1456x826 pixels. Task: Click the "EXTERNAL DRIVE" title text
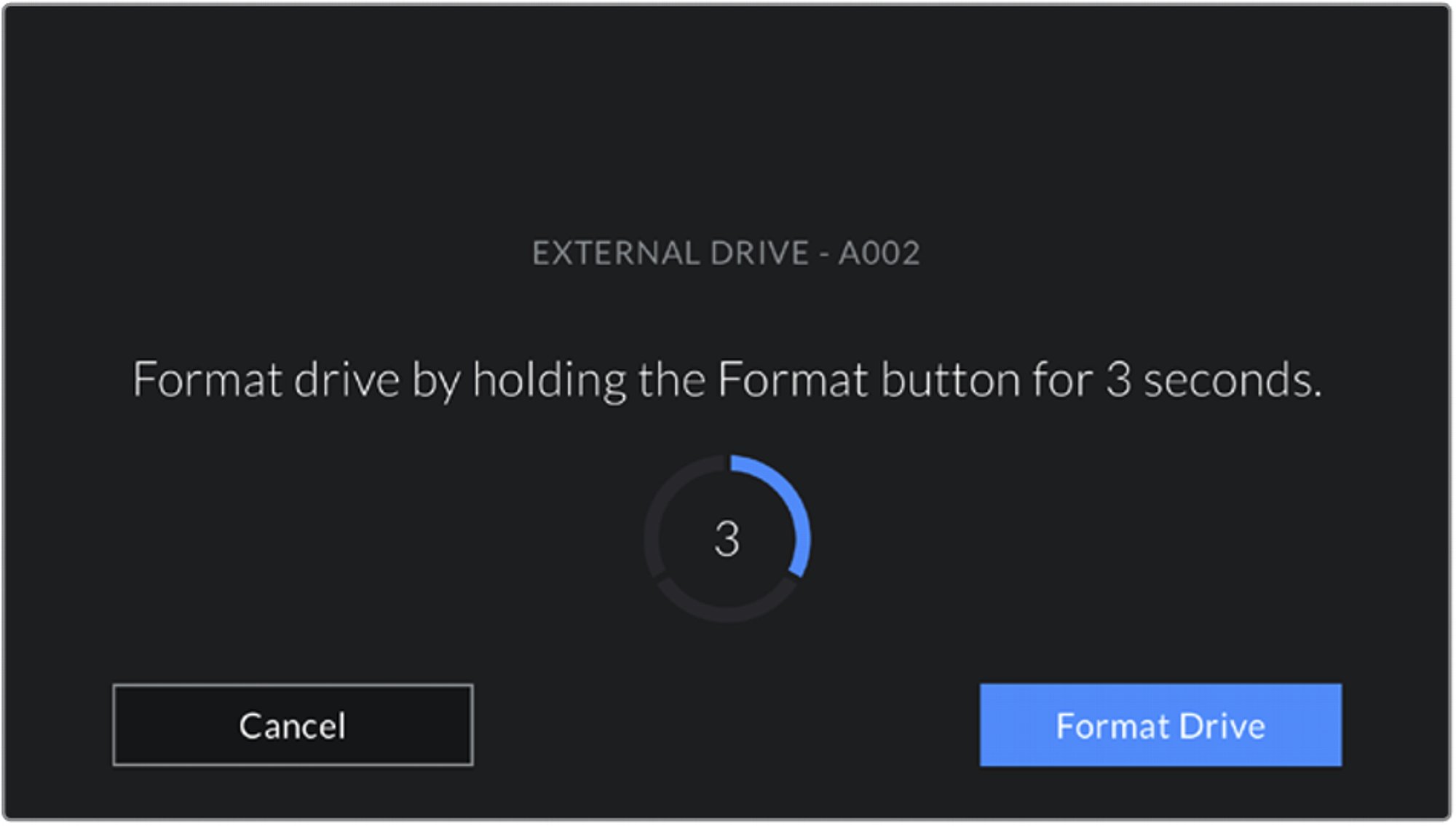(670, 253)
